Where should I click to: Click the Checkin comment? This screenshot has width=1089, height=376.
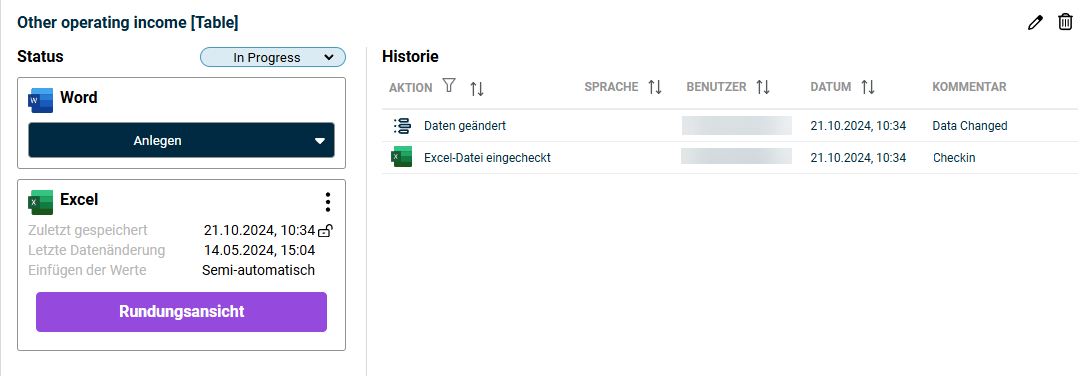[954, 158]
